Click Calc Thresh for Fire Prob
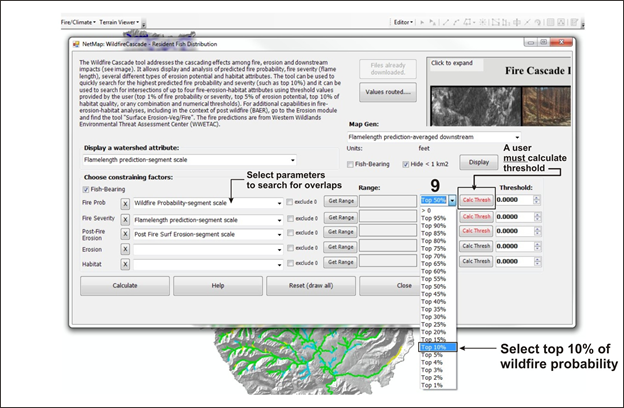Screen dimensions: 624x408 [475, 201]
